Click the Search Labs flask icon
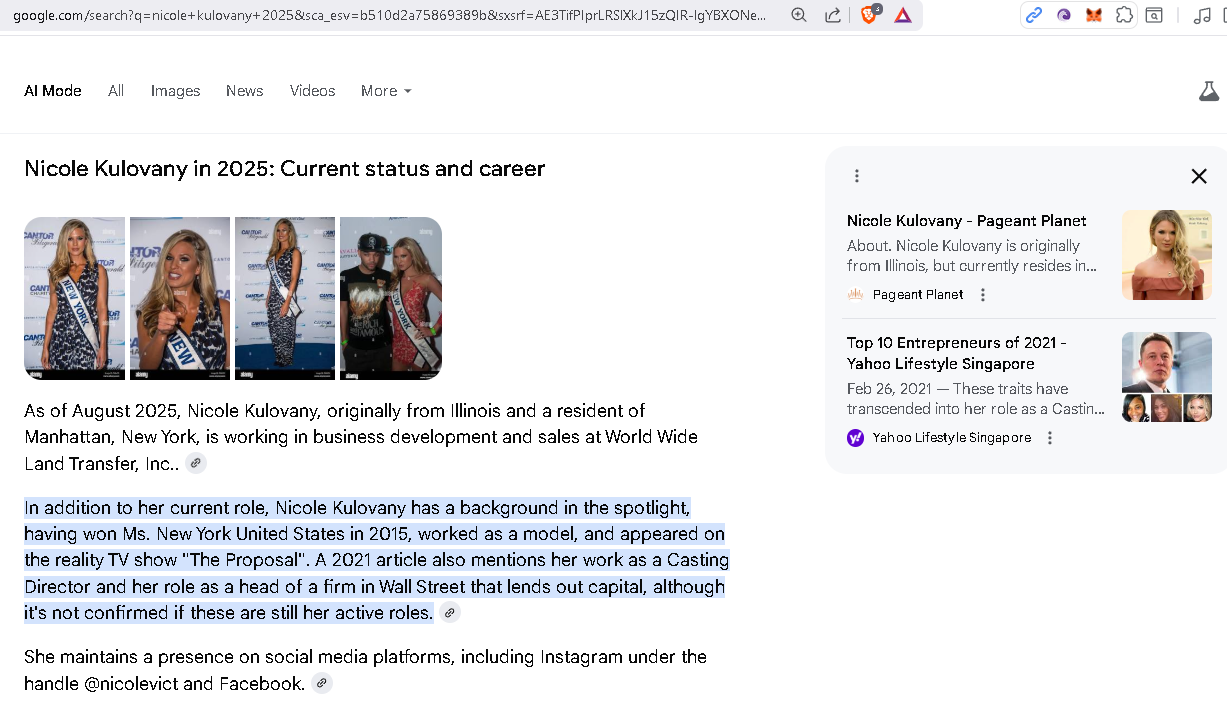This screenshot has width=1227, height=715. (x=1209, y=91)
